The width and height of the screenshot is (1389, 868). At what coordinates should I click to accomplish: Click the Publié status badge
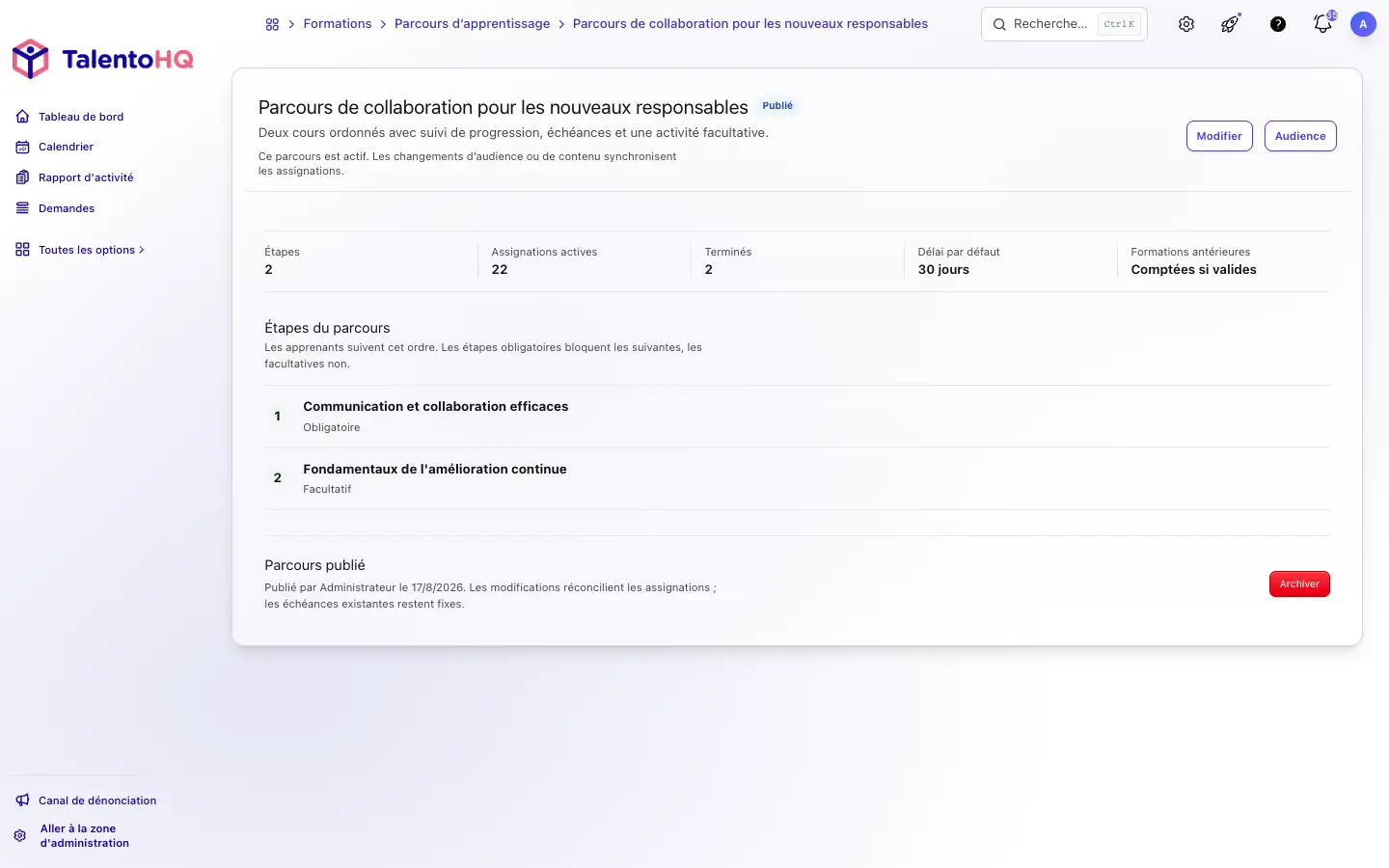click(x=777, y=106)
